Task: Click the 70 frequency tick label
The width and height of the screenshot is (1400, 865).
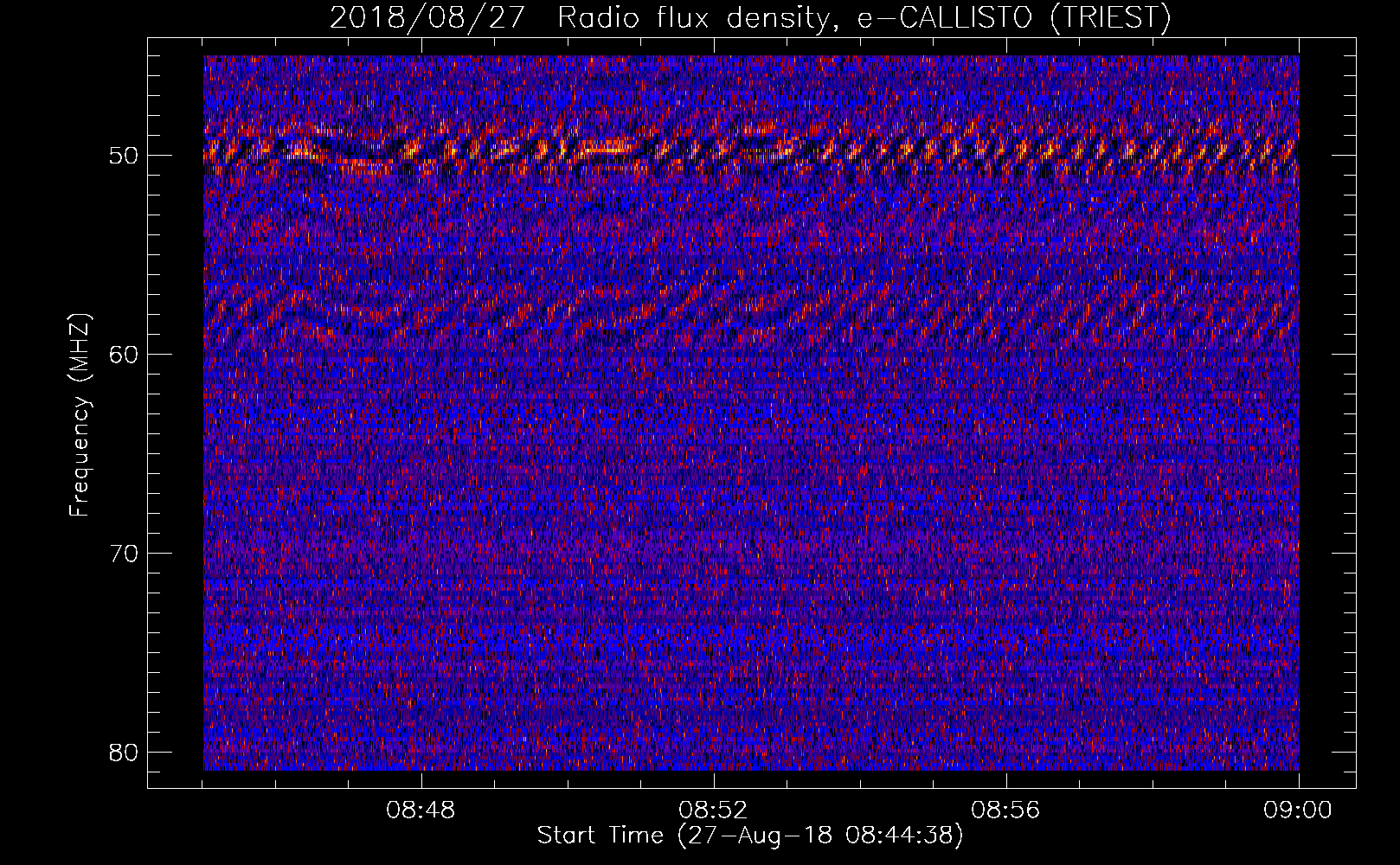Action: coord(125,553)
